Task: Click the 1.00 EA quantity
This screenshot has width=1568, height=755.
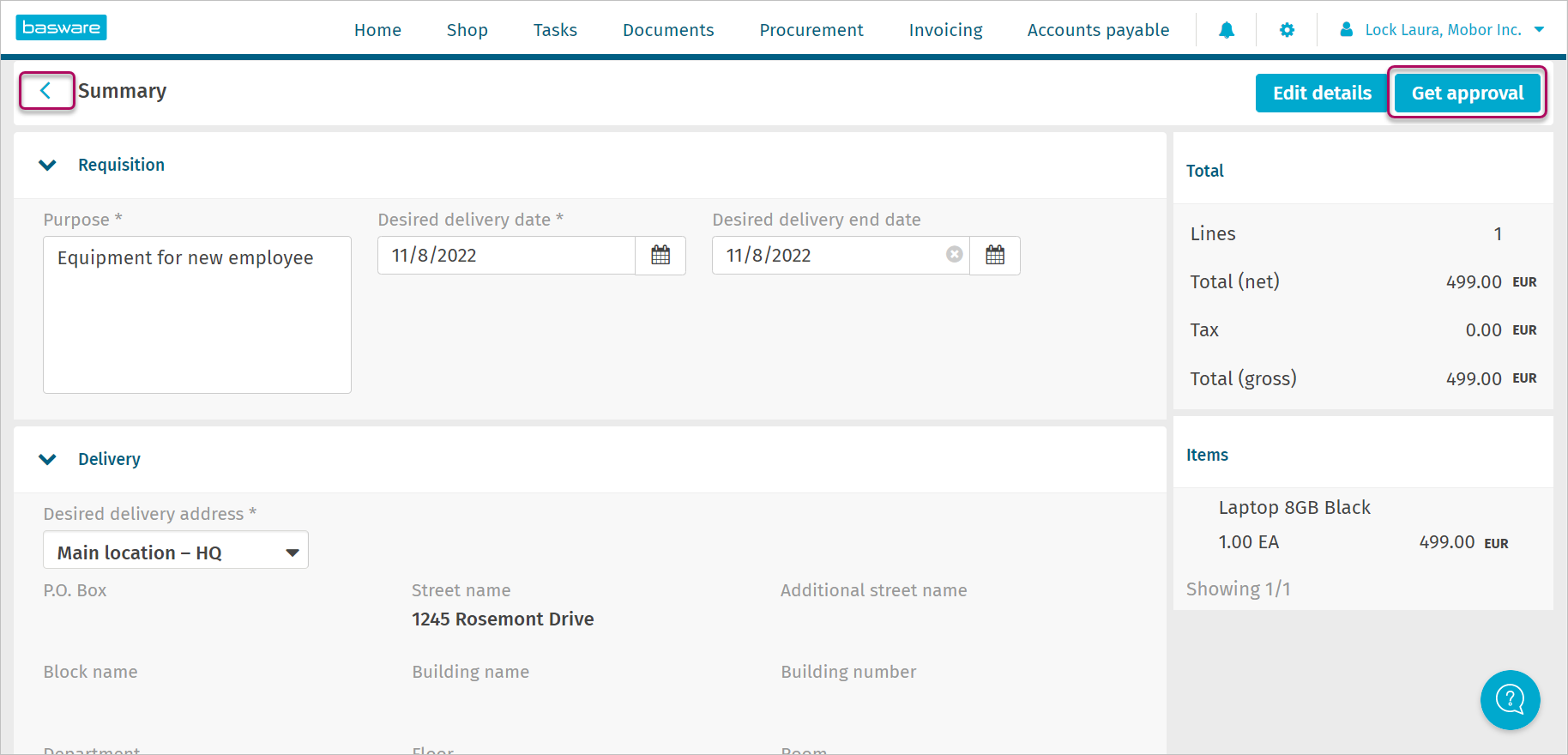Action: coord(1248,541)
